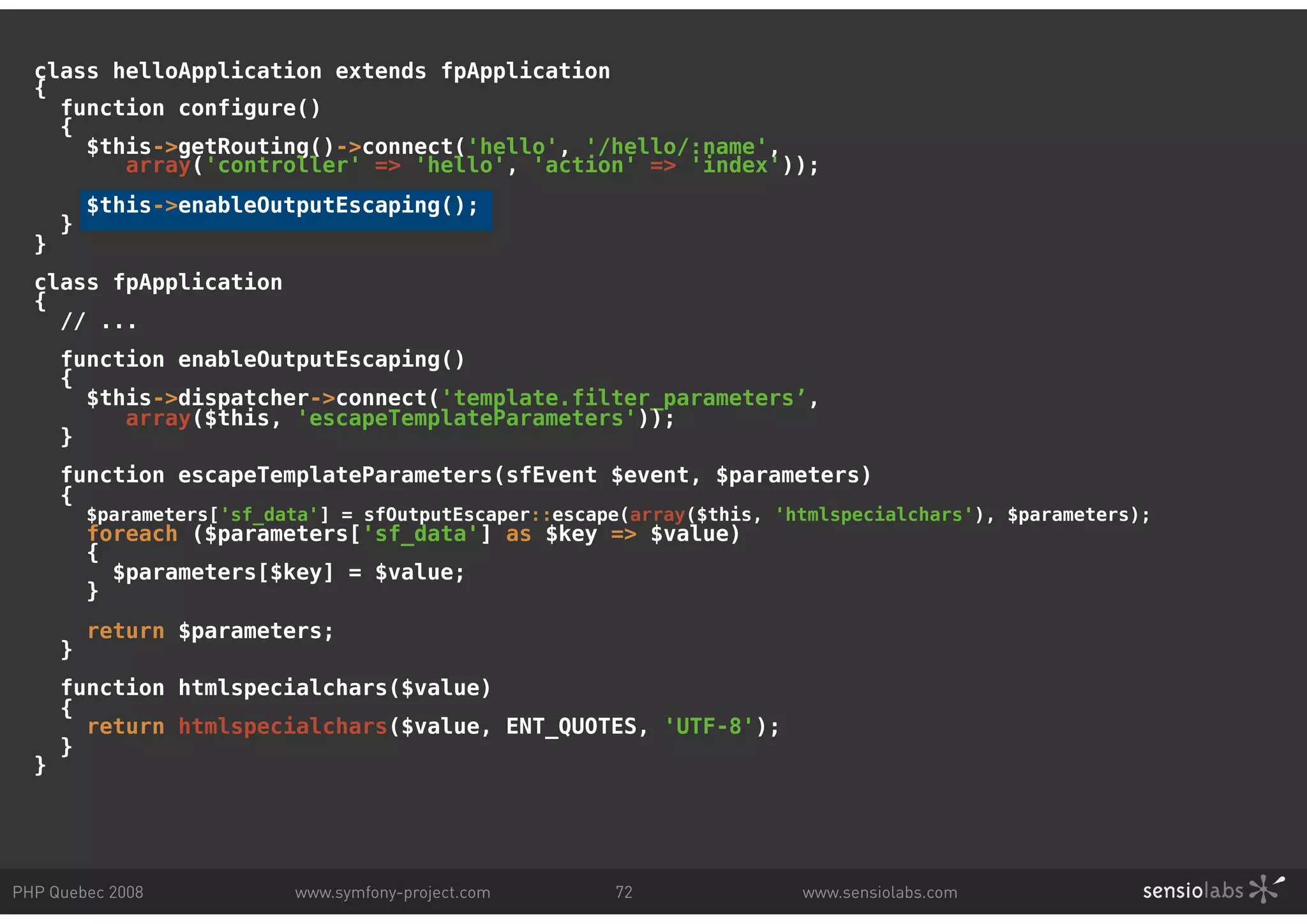Click the ENT_QUOTES constant

click(571, 727)
